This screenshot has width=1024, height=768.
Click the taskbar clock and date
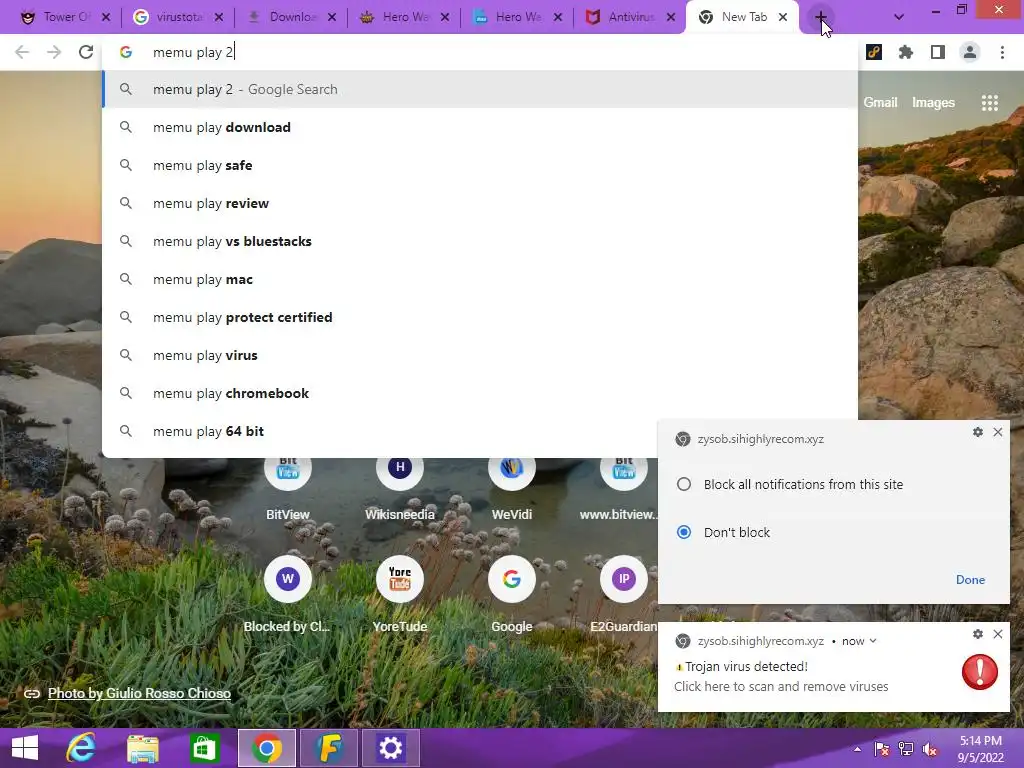tap(980, 749)
